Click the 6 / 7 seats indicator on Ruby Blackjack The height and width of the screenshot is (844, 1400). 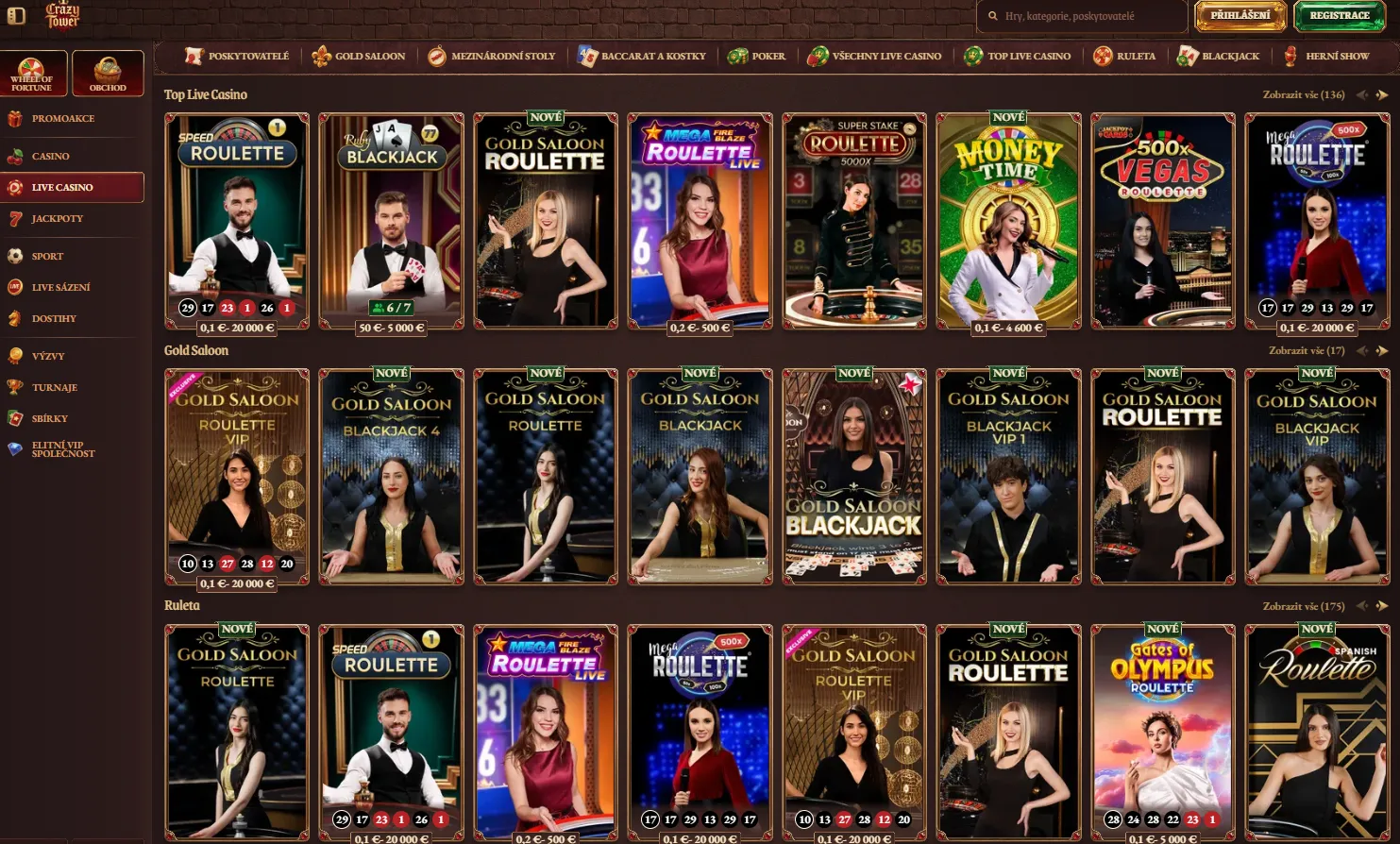coord(392,308)
